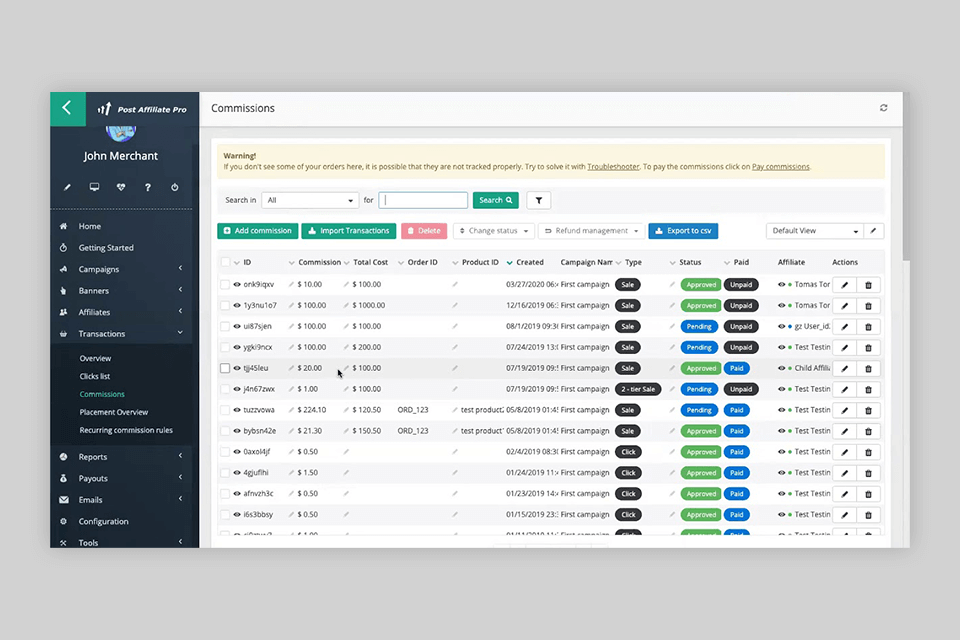960x640 pixels.
Task: Select checkbox for row tuzzvowa
Action: tap(225, 410)
